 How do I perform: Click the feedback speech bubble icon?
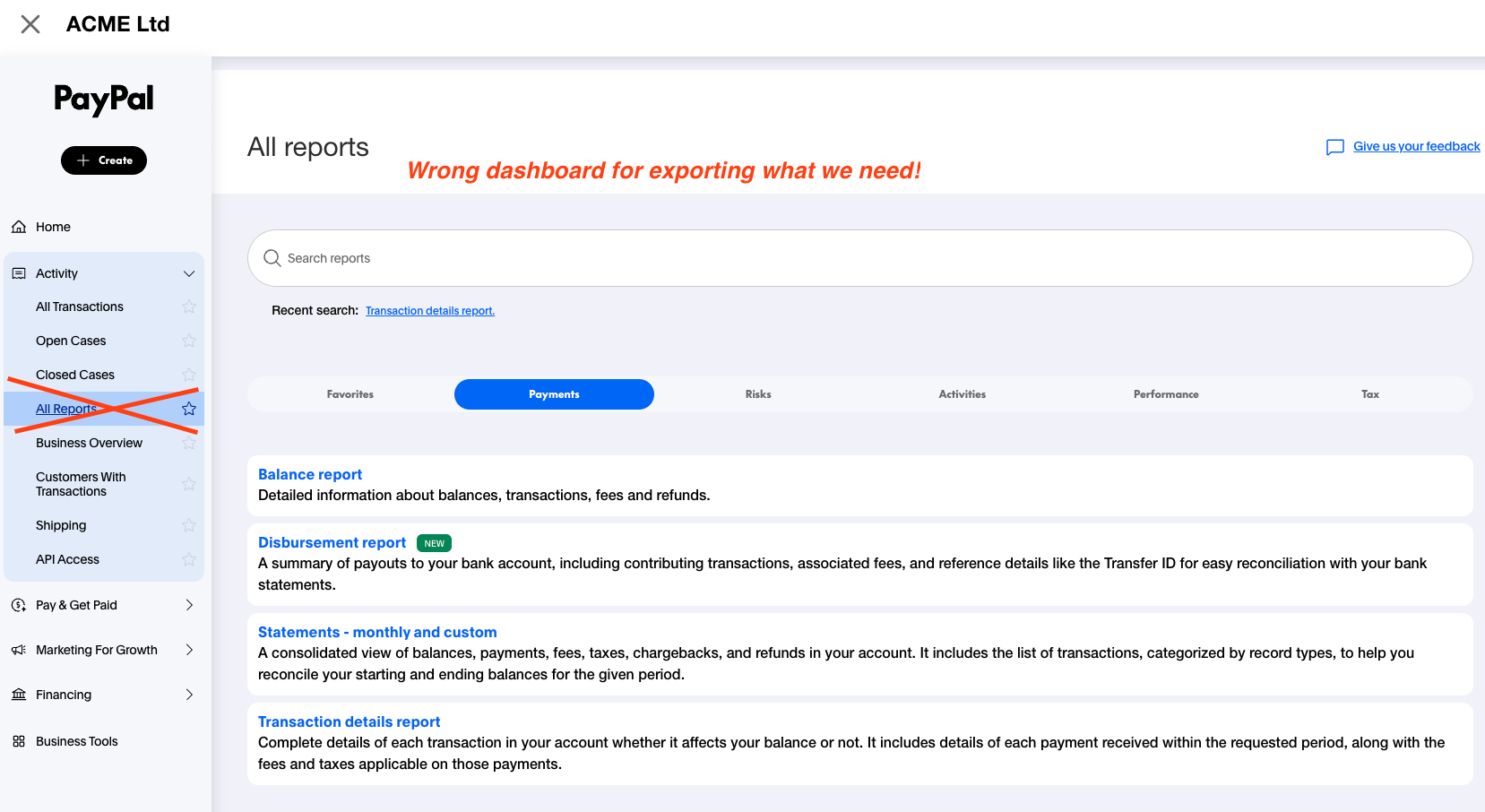tap(1335, 146)
